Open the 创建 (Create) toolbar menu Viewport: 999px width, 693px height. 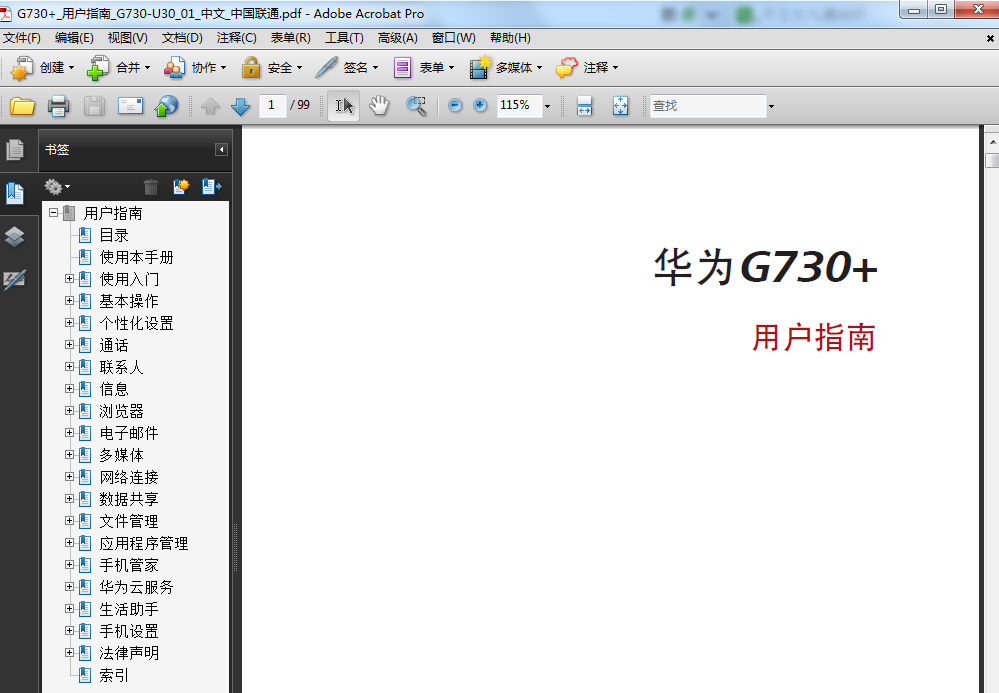tap(43, 68)
